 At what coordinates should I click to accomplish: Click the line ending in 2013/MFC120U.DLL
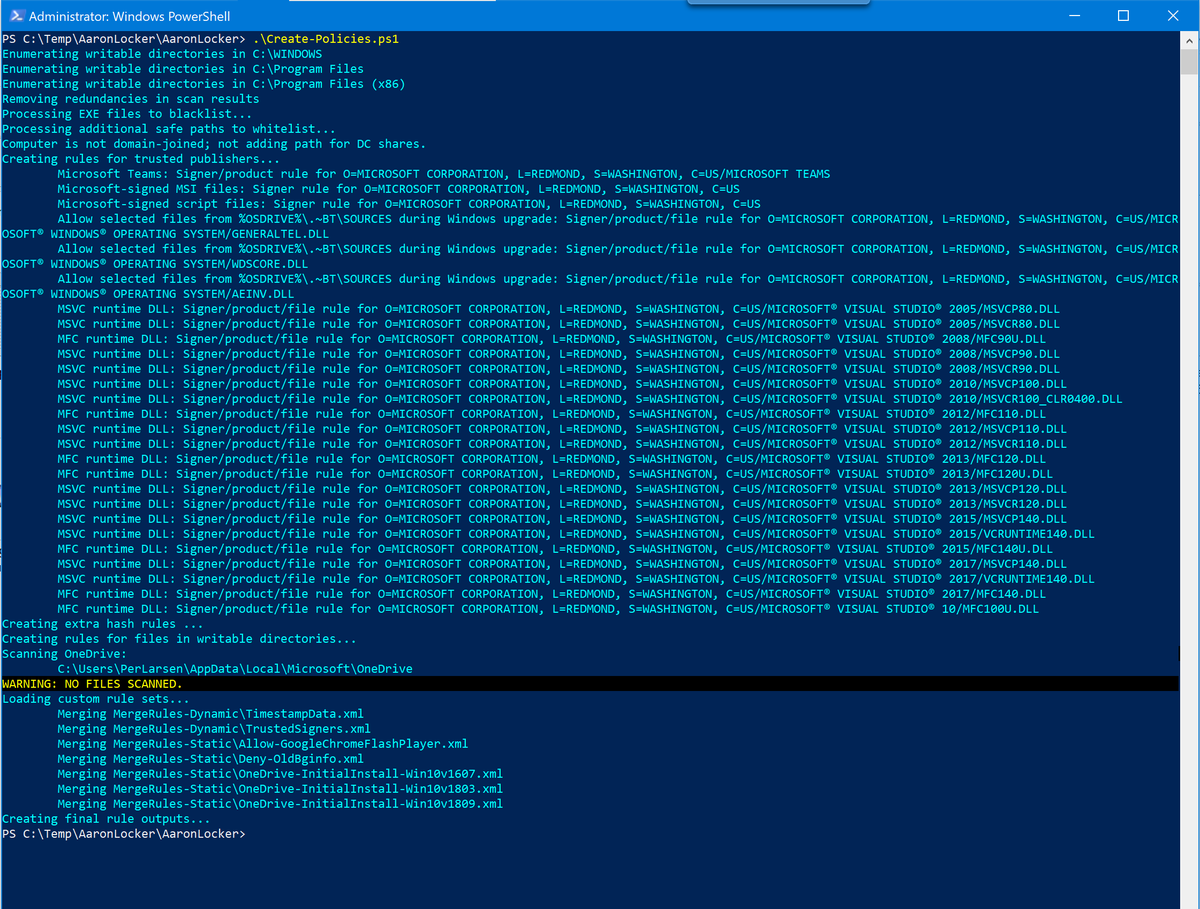(x=555, y=474)
